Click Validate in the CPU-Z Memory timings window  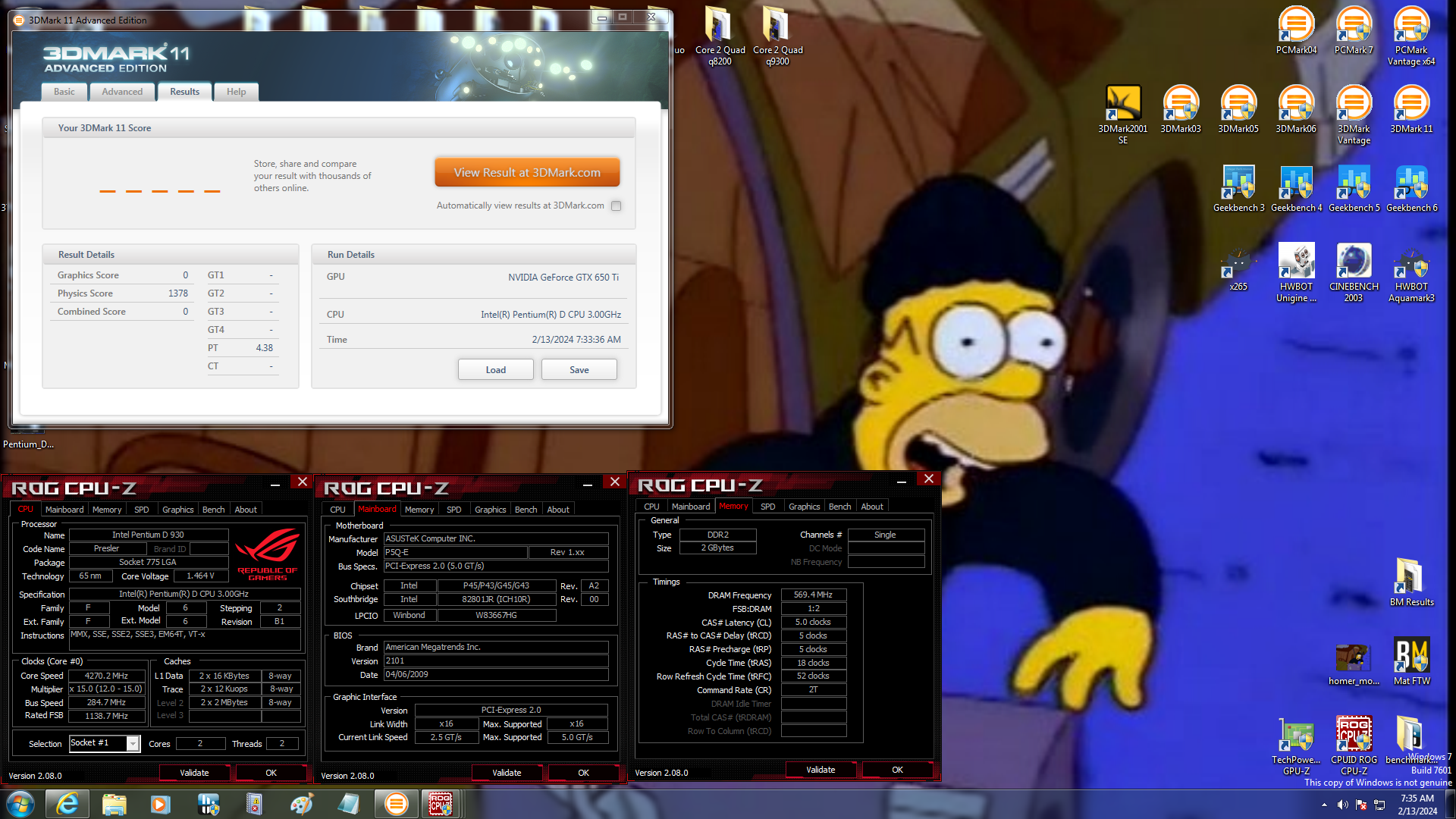coord(821,770)
